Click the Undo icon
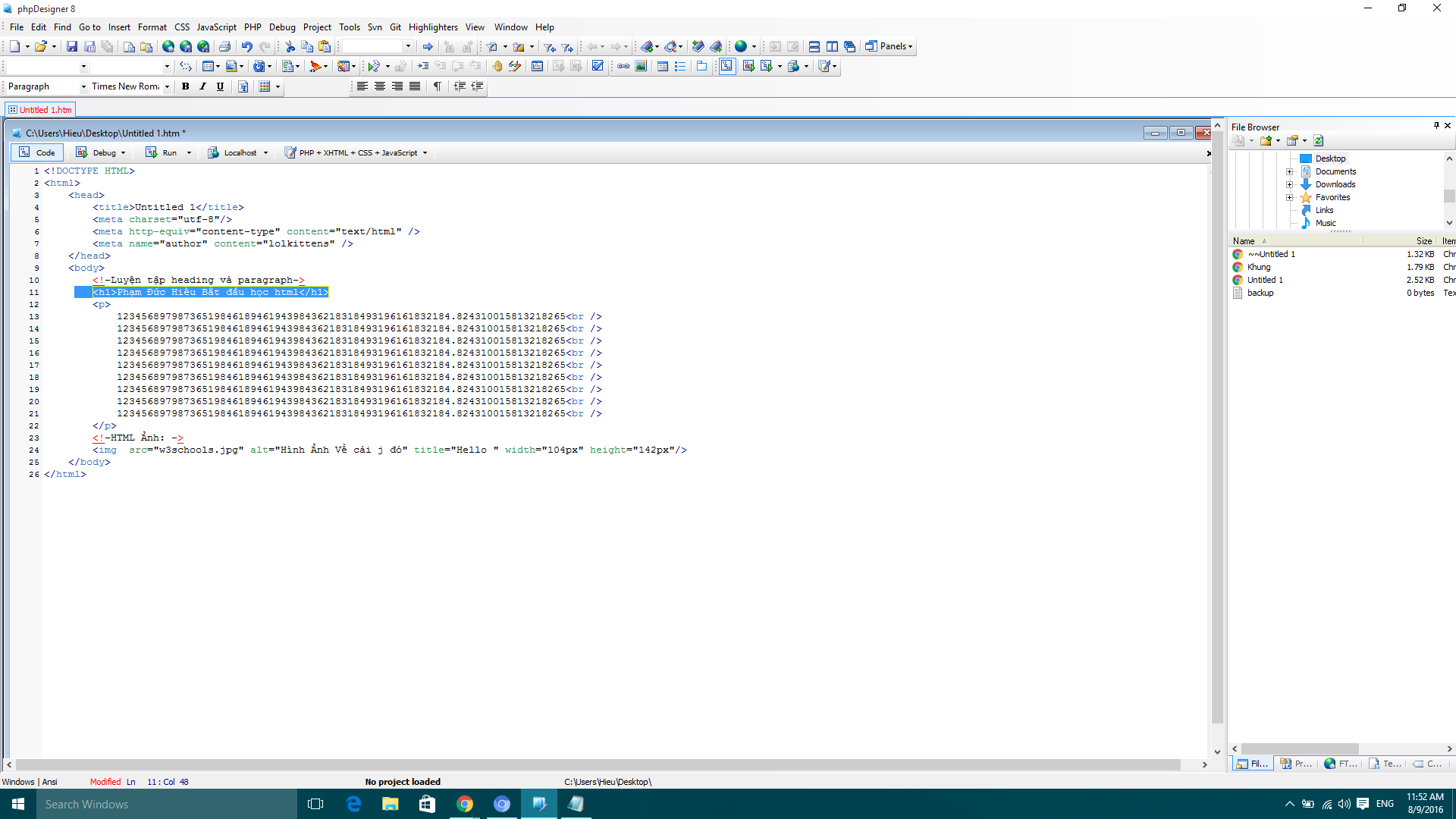Image resolution: width=1456 pixels, height=819 pixels. click(246, 47)
